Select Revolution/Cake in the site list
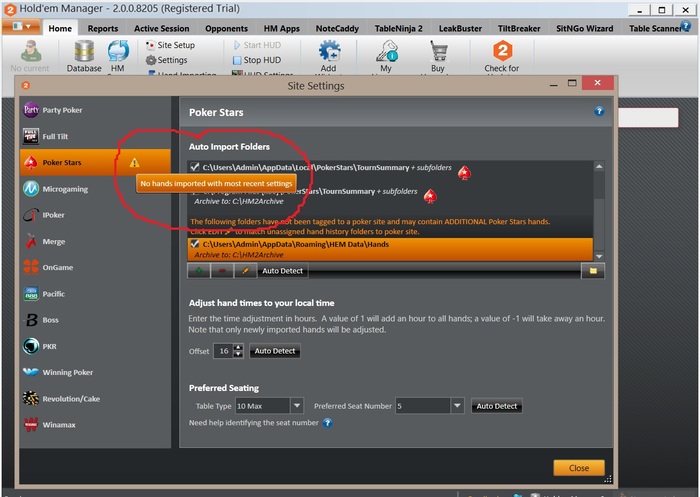Viewport: 700px width, 497px height. 95,399
